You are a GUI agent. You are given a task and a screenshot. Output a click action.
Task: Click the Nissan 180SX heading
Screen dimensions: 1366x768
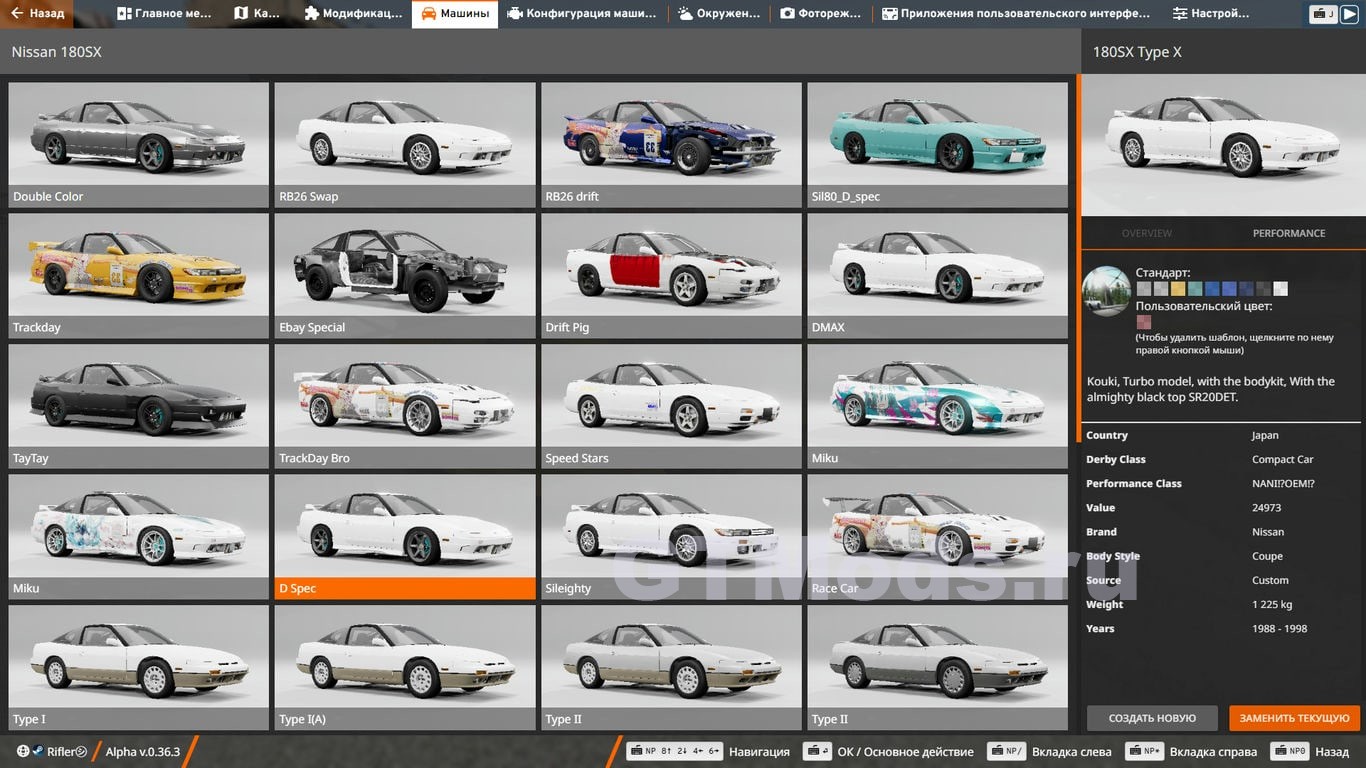[56, 52]
